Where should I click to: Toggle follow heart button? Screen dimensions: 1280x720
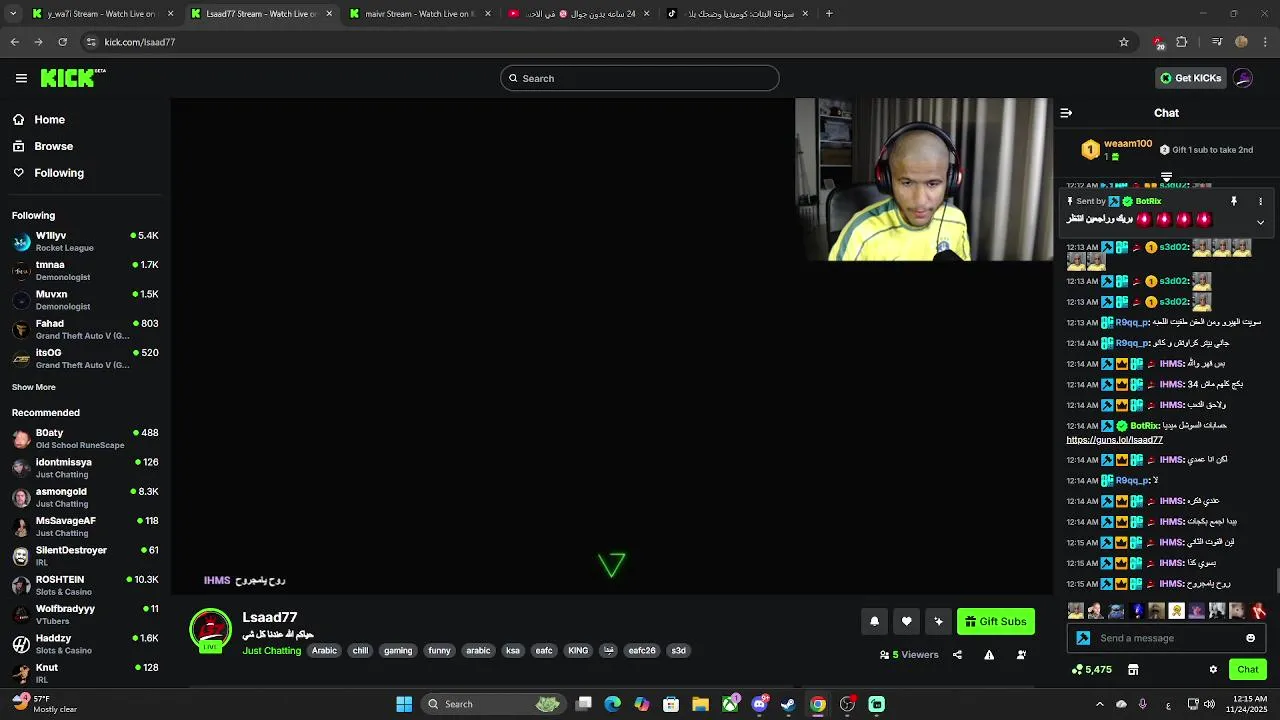tap(906, 621)
